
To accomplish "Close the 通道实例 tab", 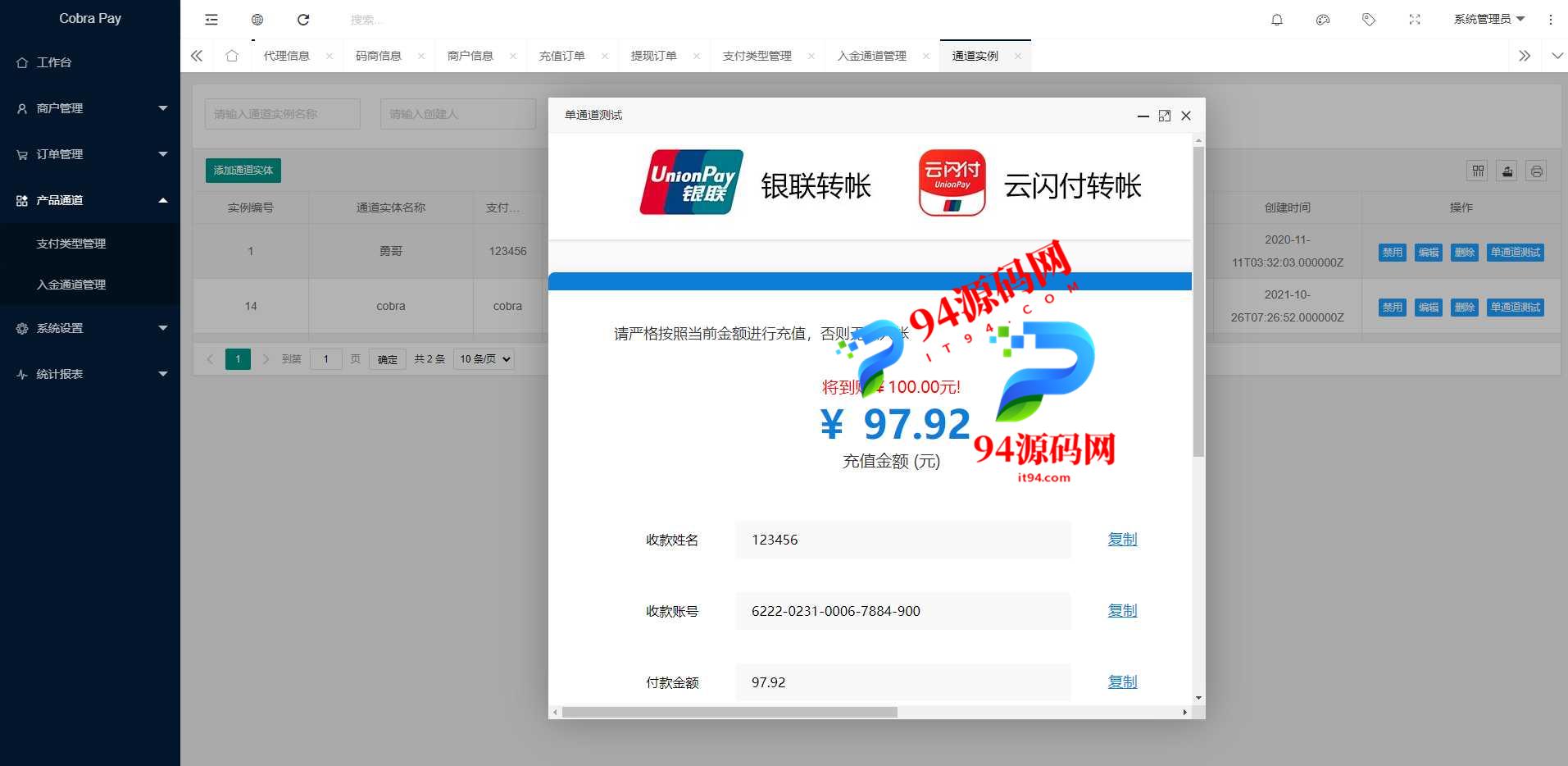I will coord(1018,56).
